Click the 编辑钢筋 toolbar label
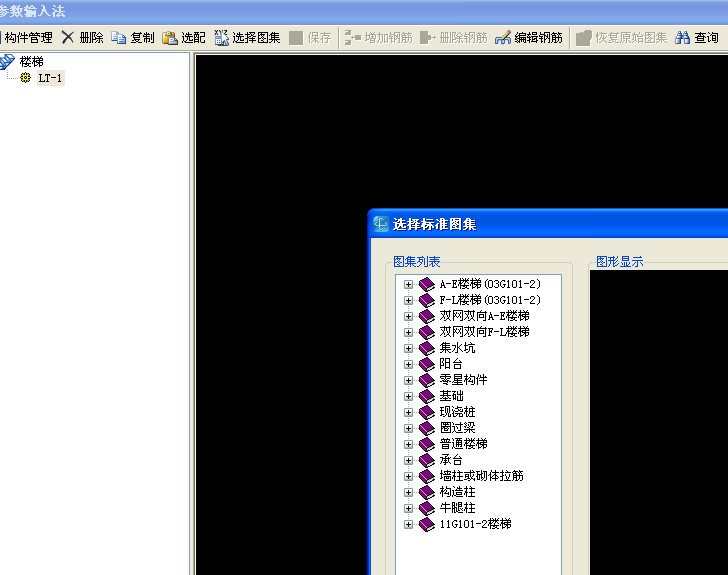 tap(539, 38)
